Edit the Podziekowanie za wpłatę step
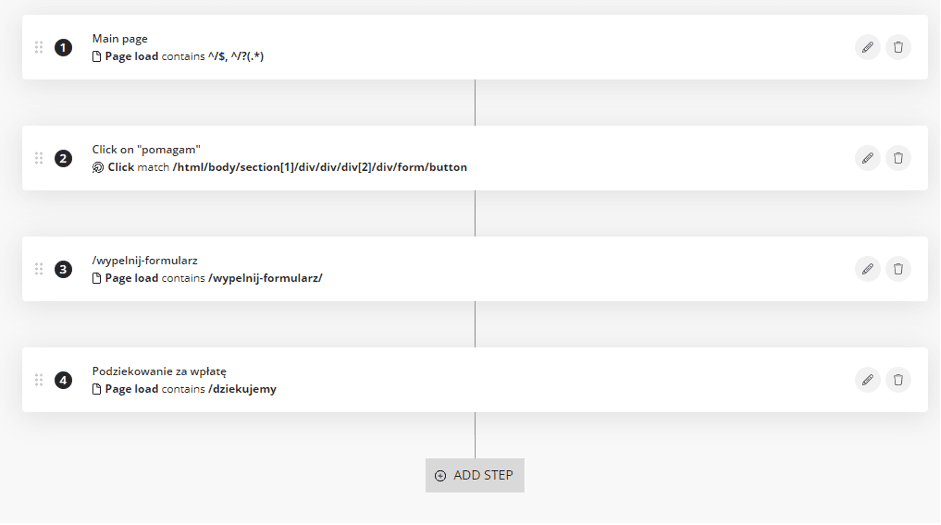The image size is (941, 525). pos(867,380)
